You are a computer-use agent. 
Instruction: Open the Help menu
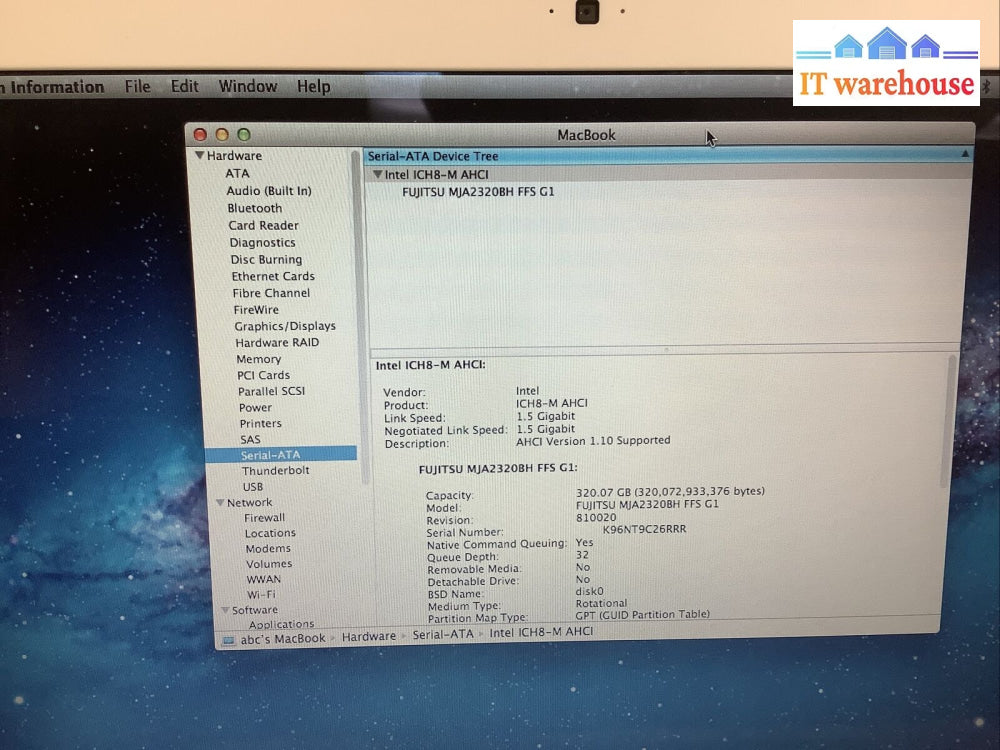(313, 87)
